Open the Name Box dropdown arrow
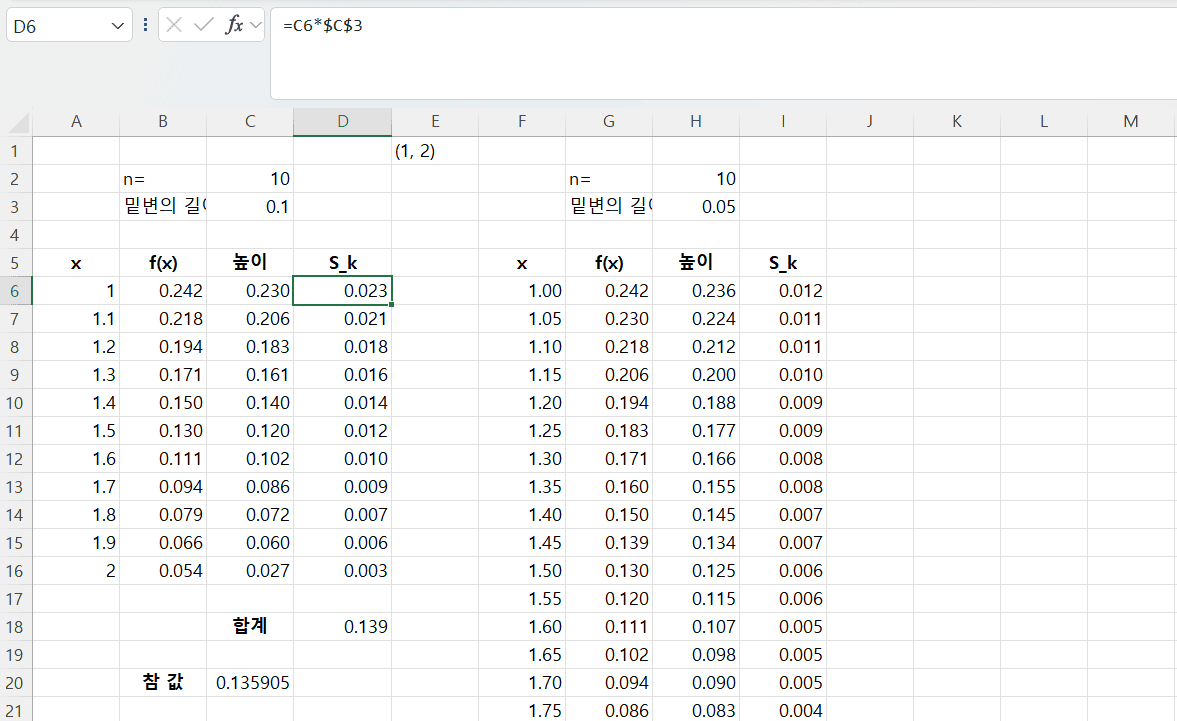The width and height of the screenshot is (1177, 721). click(x=120, y=26)
